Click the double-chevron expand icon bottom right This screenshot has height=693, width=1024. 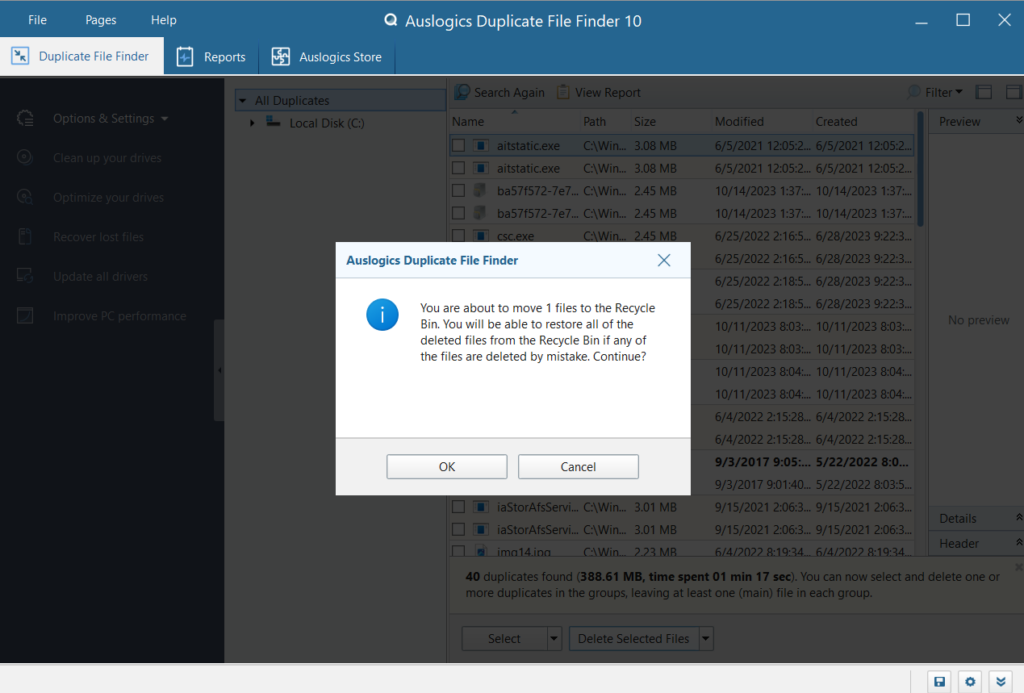coord(999,681)
